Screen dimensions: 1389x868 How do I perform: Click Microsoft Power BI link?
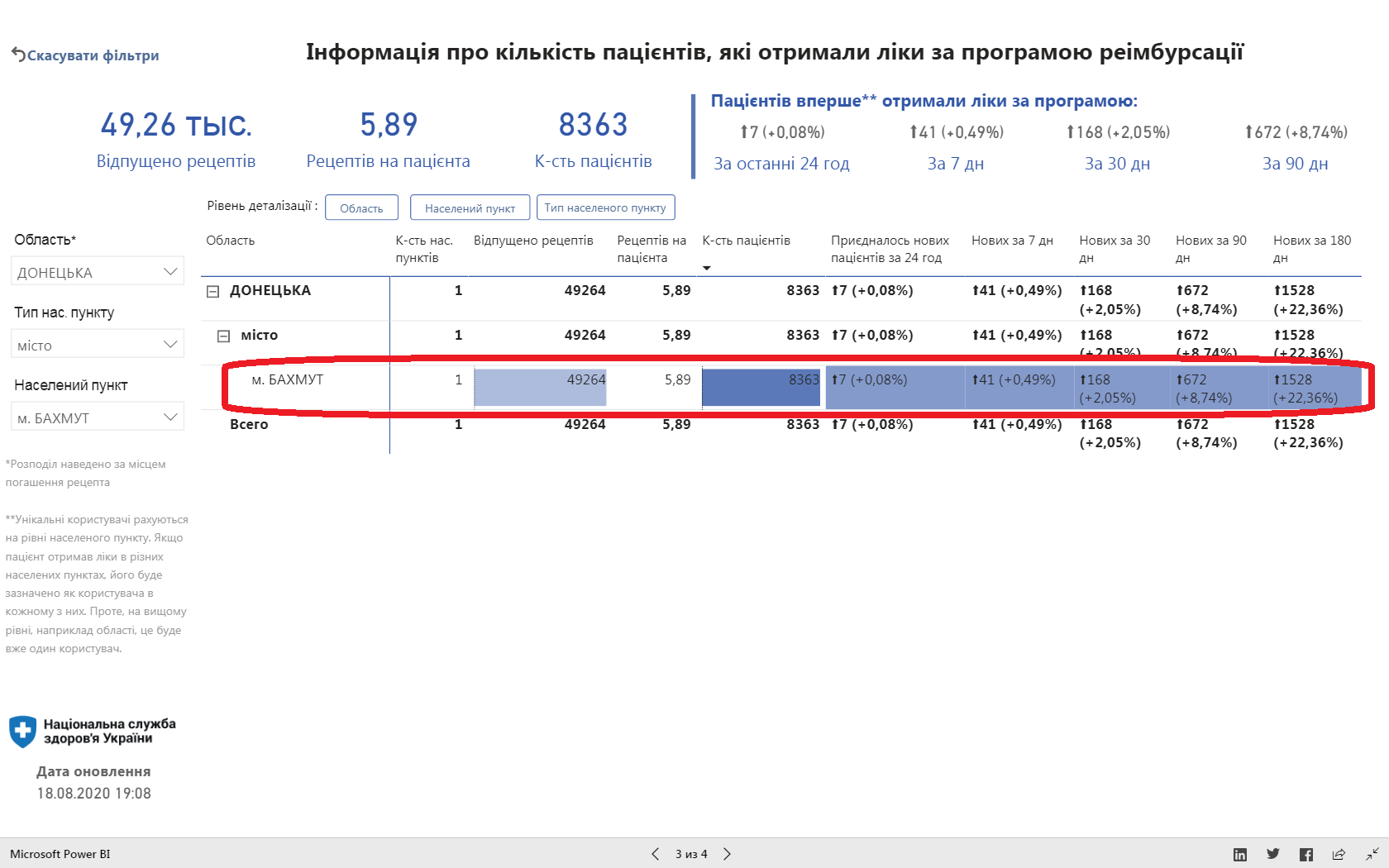tap(60, 854)
